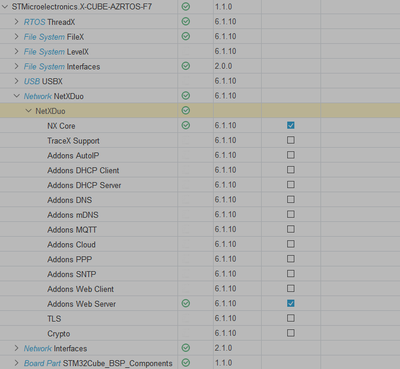
Task: Collapse the Network NetXDuo node
Action: pos(17,96)
